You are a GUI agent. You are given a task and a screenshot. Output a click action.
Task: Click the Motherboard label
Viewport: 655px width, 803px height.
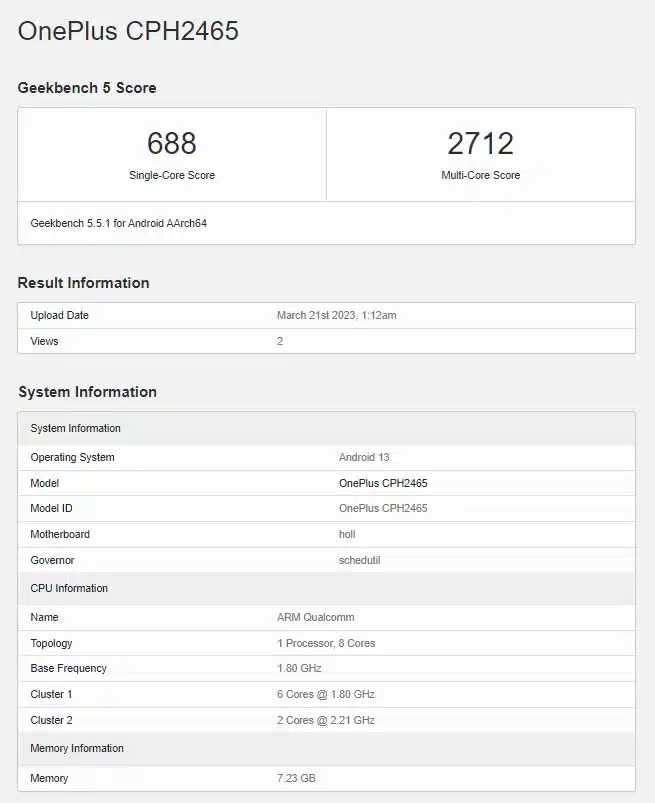click(60, 534)
